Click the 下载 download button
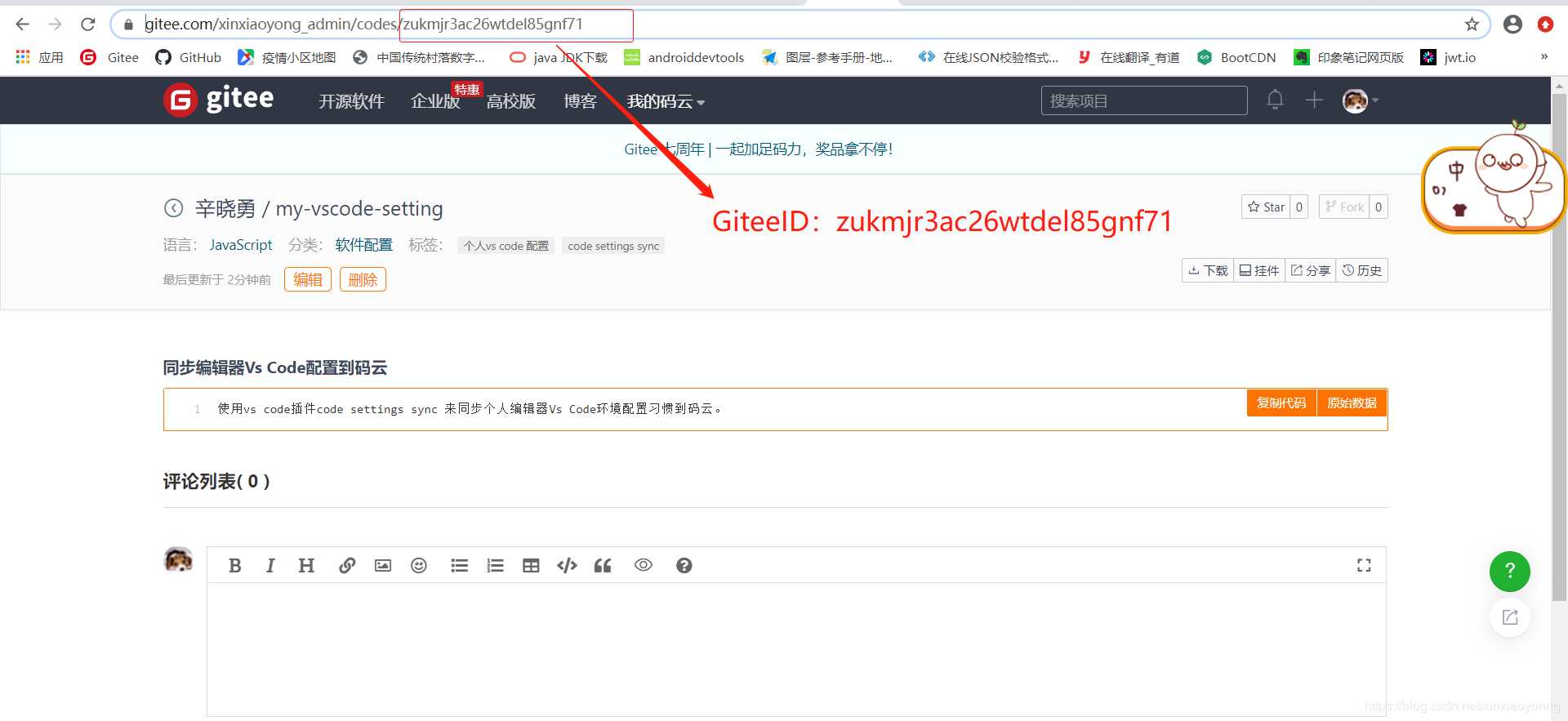The image size is (1568, 721). pos(1208,270)
